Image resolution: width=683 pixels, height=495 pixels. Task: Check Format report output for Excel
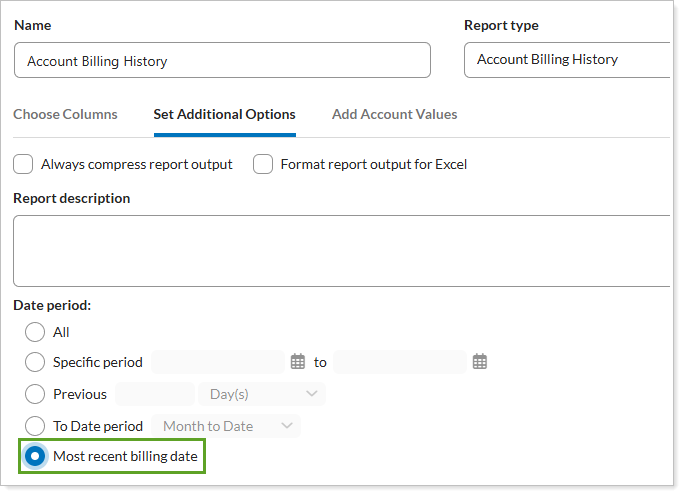click(x=263, y=164)
